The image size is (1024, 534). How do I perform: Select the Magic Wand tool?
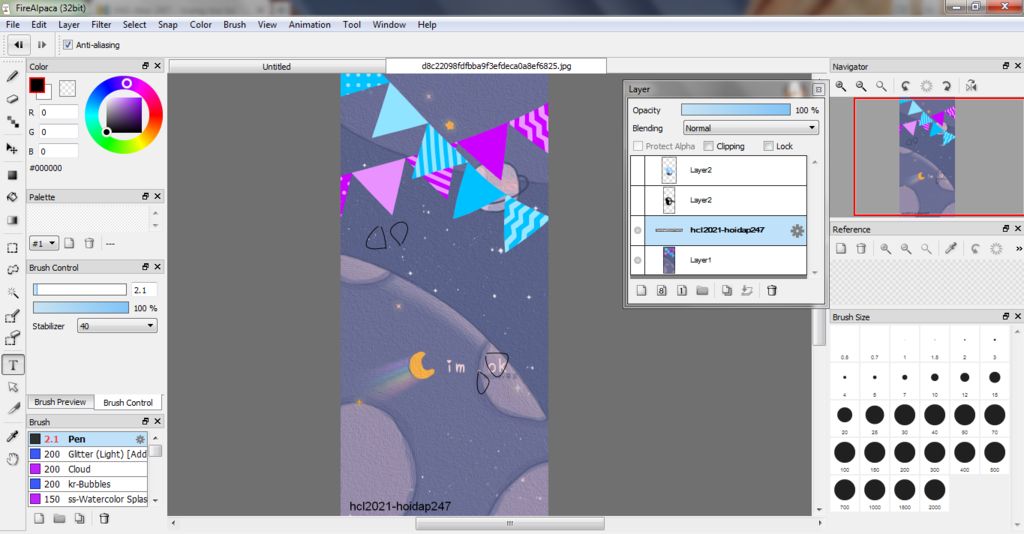click(x=12, y=293)
